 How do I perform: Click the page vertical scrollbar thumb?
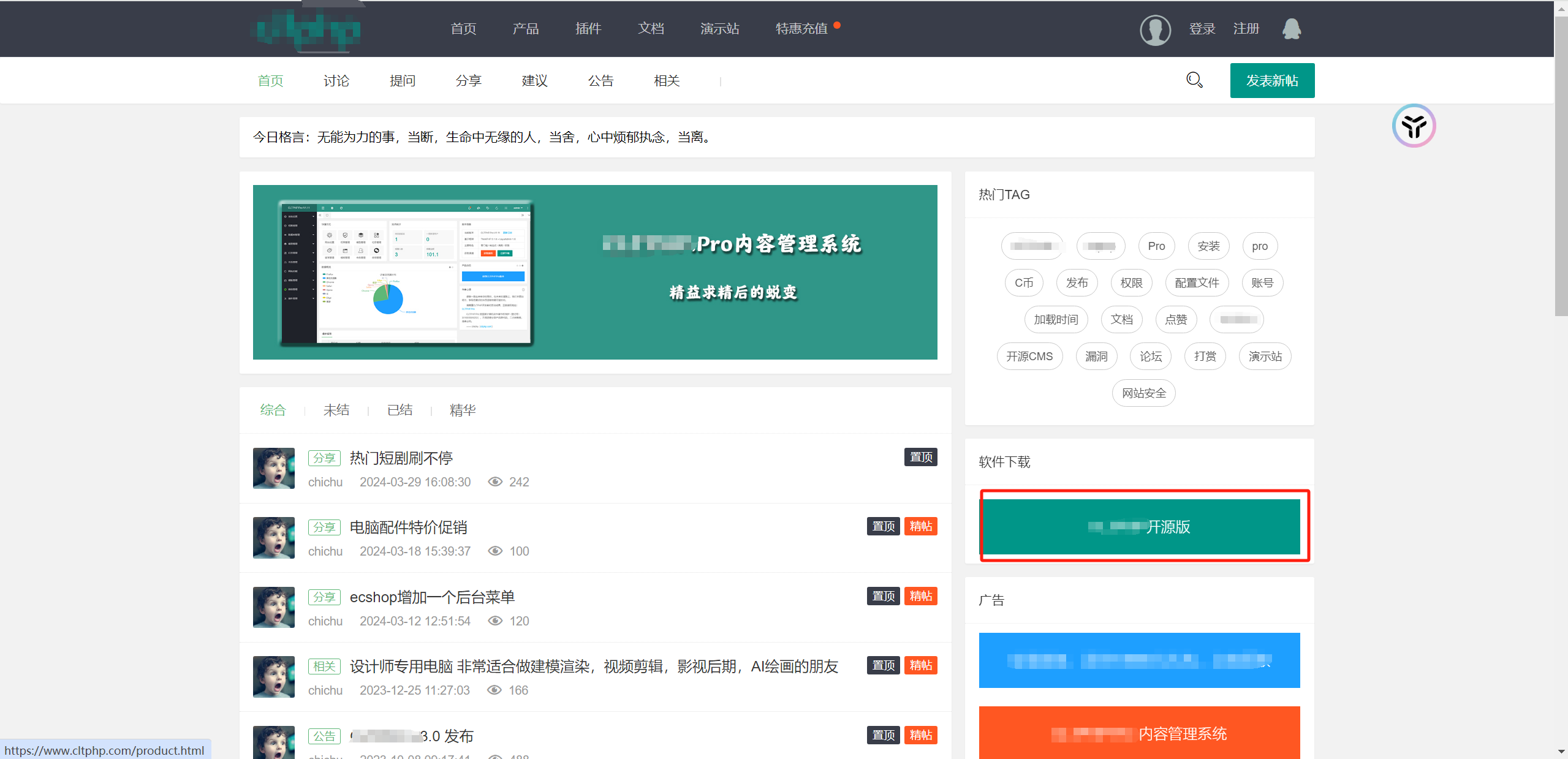[x=1560, y=165]
